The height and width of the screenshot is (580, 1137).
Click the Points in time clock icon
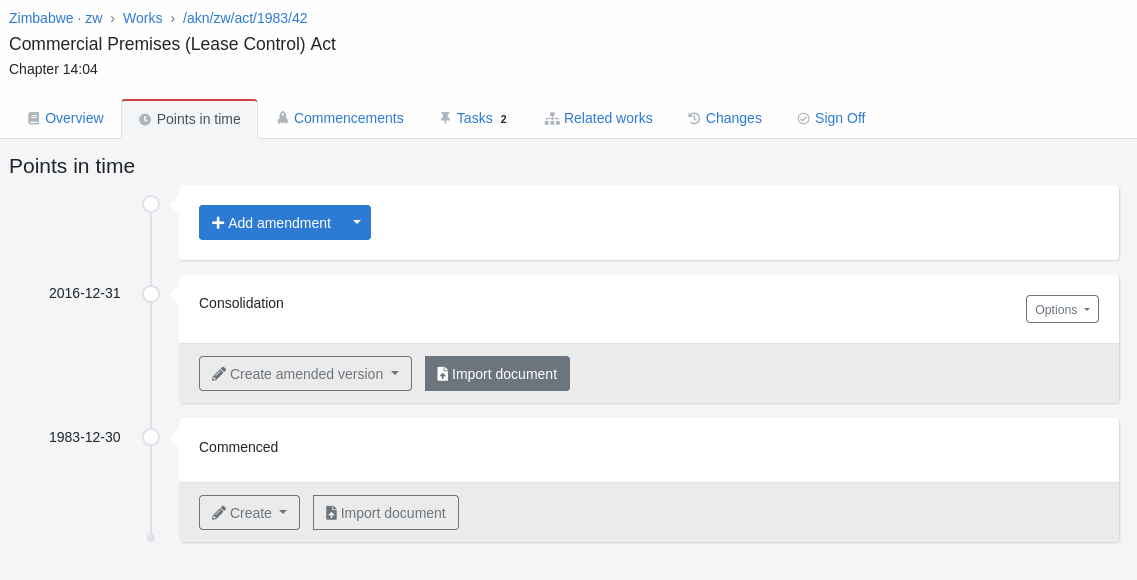(145, 119)
